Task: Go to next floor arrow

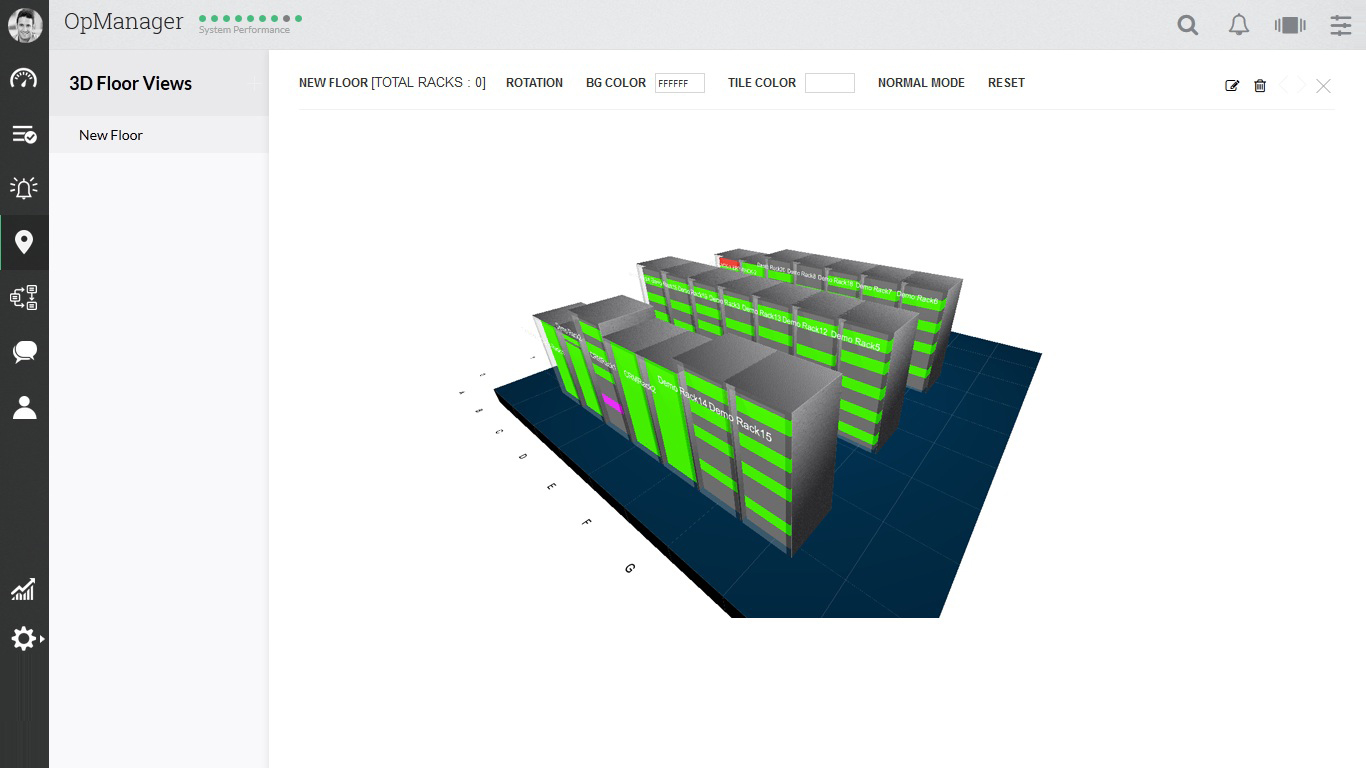Action: [1302, 85]
